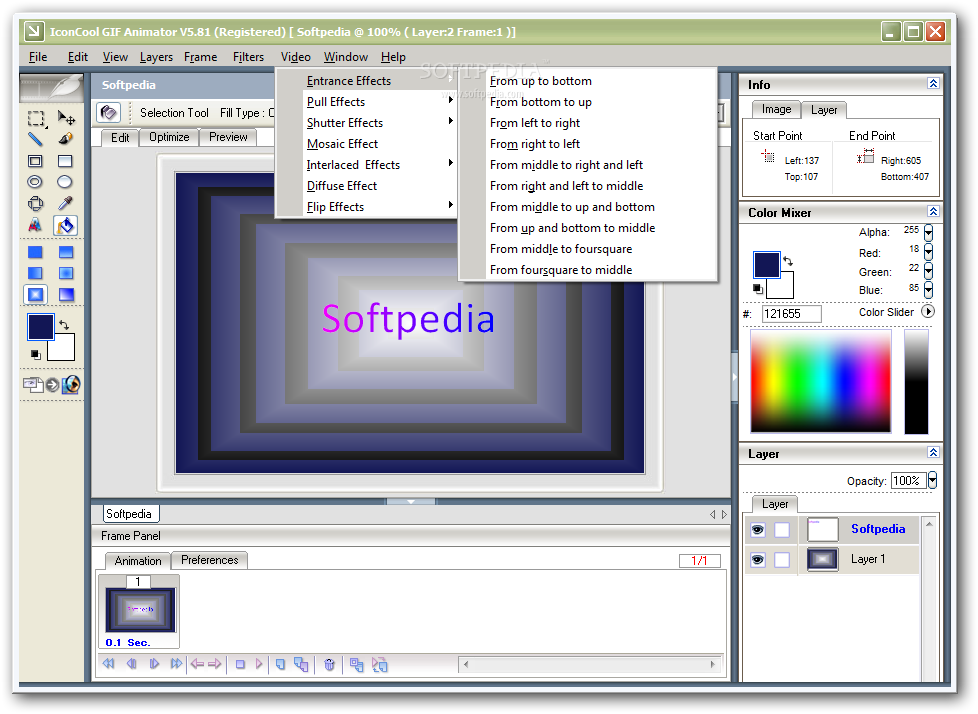Screen dimensions: 978x714
Task: Delete frame with the trash icon
Action: pos(329,665)
